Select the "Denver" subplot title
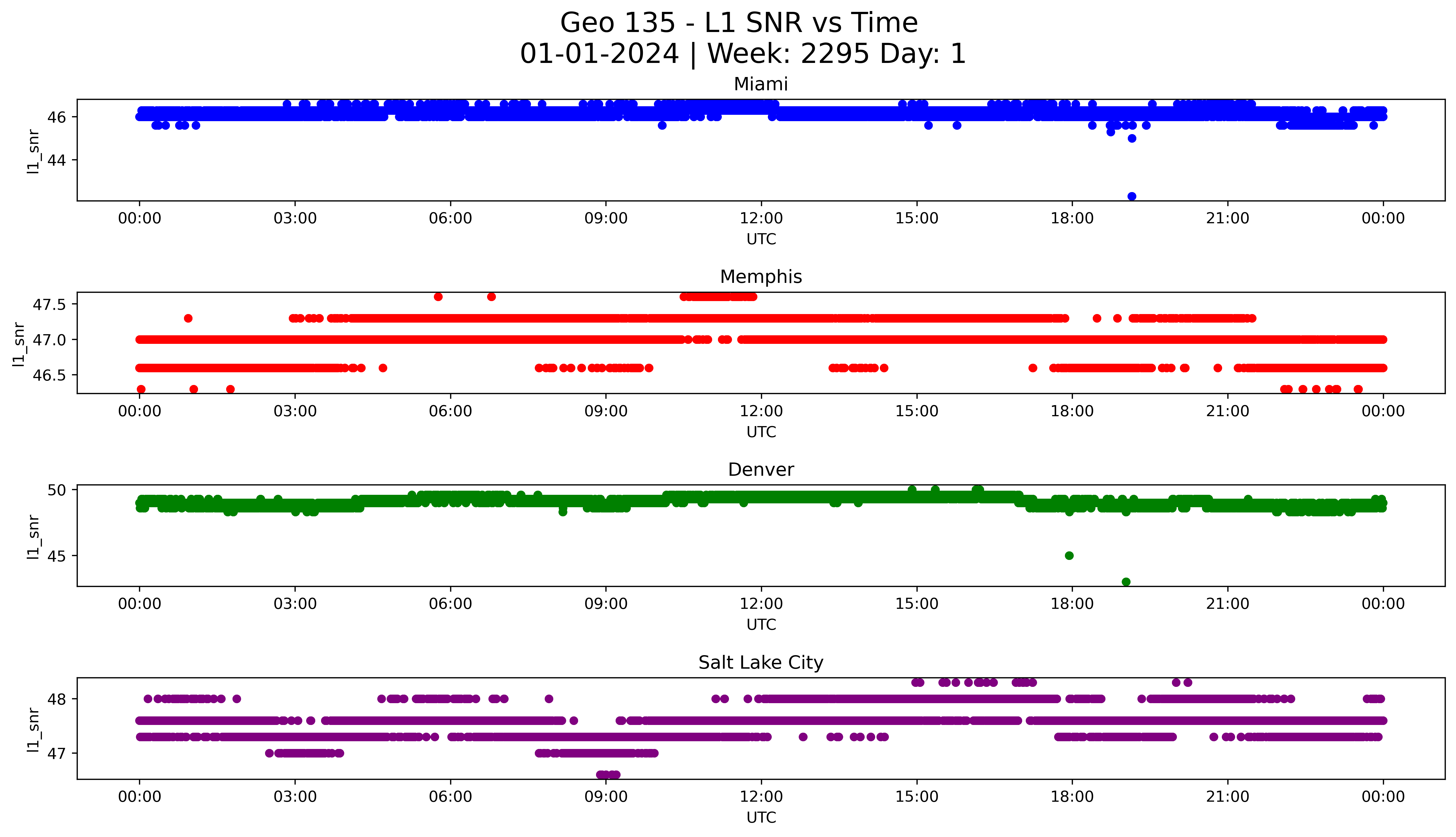The height and width of the screenshot is (837, 1456). point(760,470)
